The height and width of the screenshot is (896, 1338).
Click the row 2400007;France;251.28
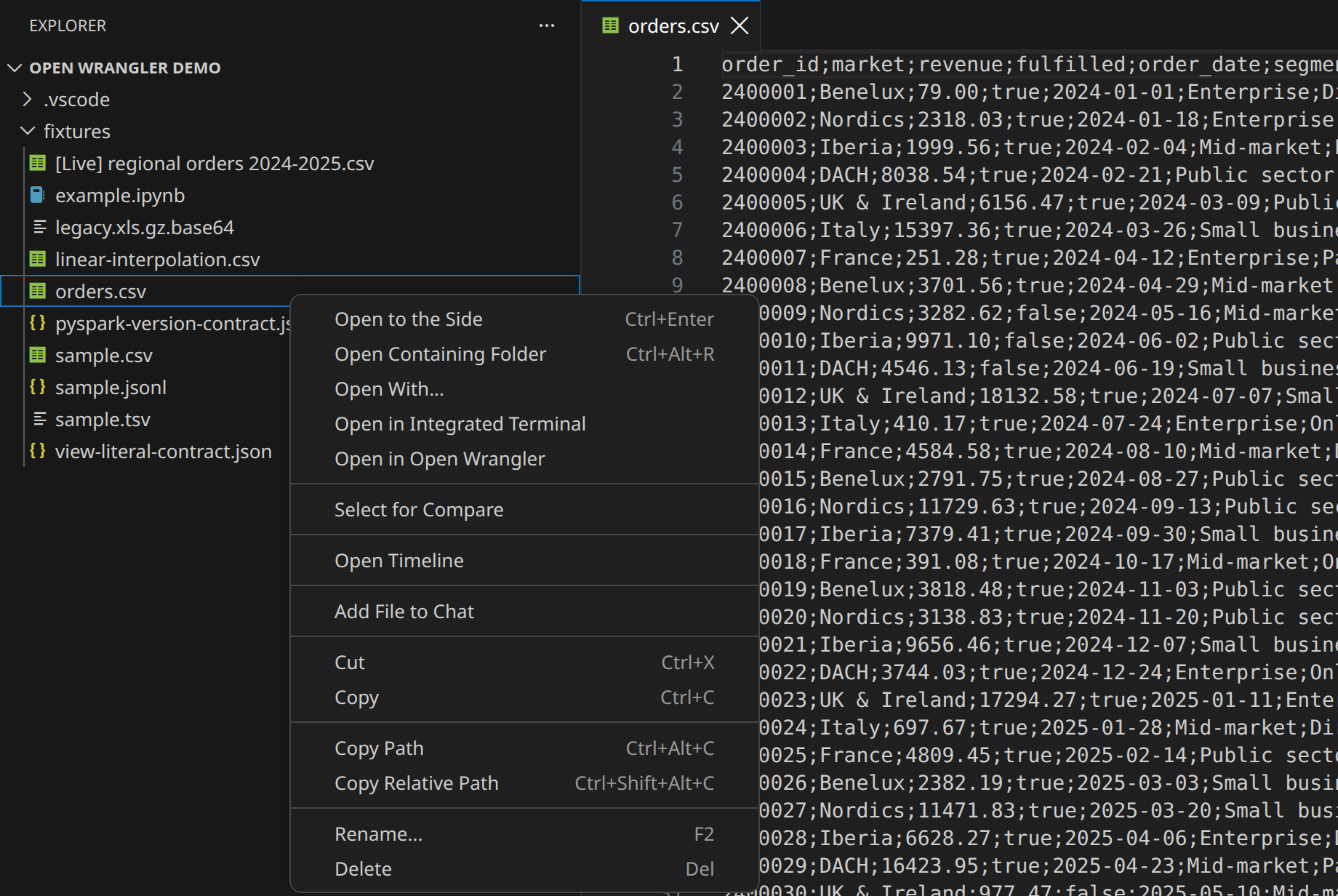(x=1029, y=257)
